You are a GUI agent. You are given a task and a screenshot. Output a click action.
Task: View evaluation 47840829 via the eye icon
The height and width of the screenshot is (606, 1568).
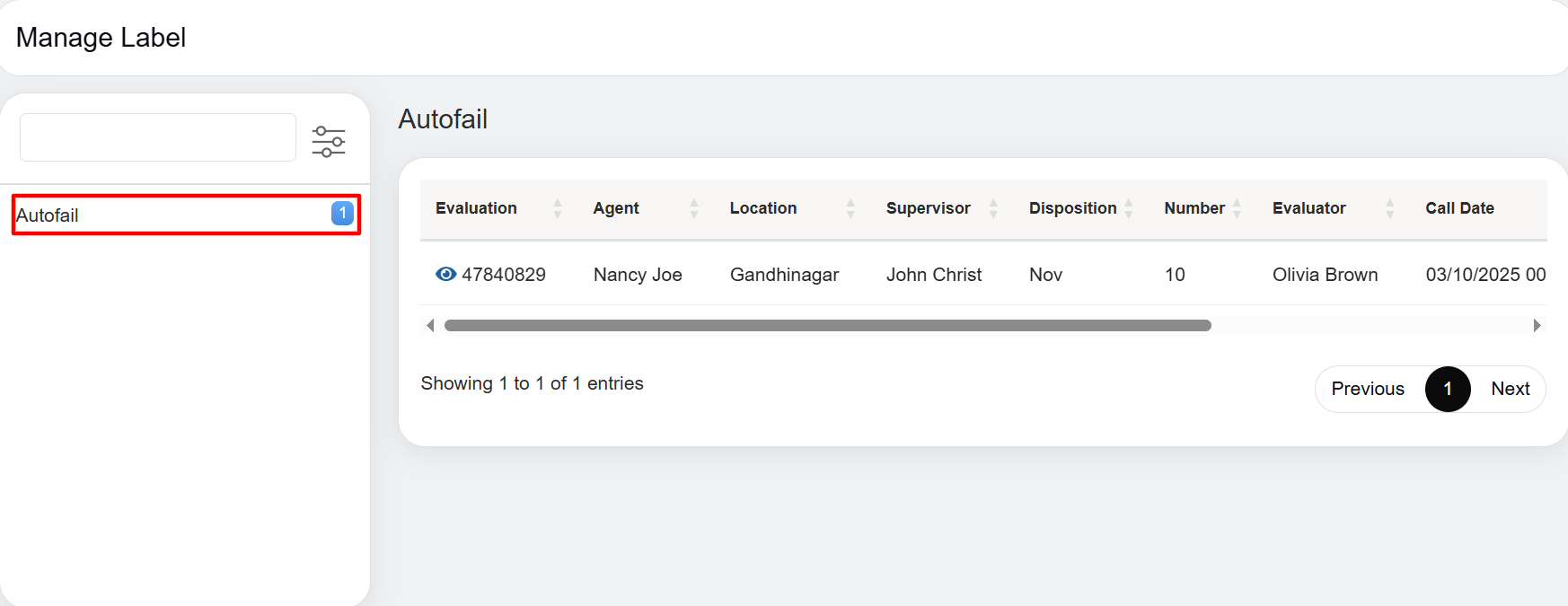[445, 275]
